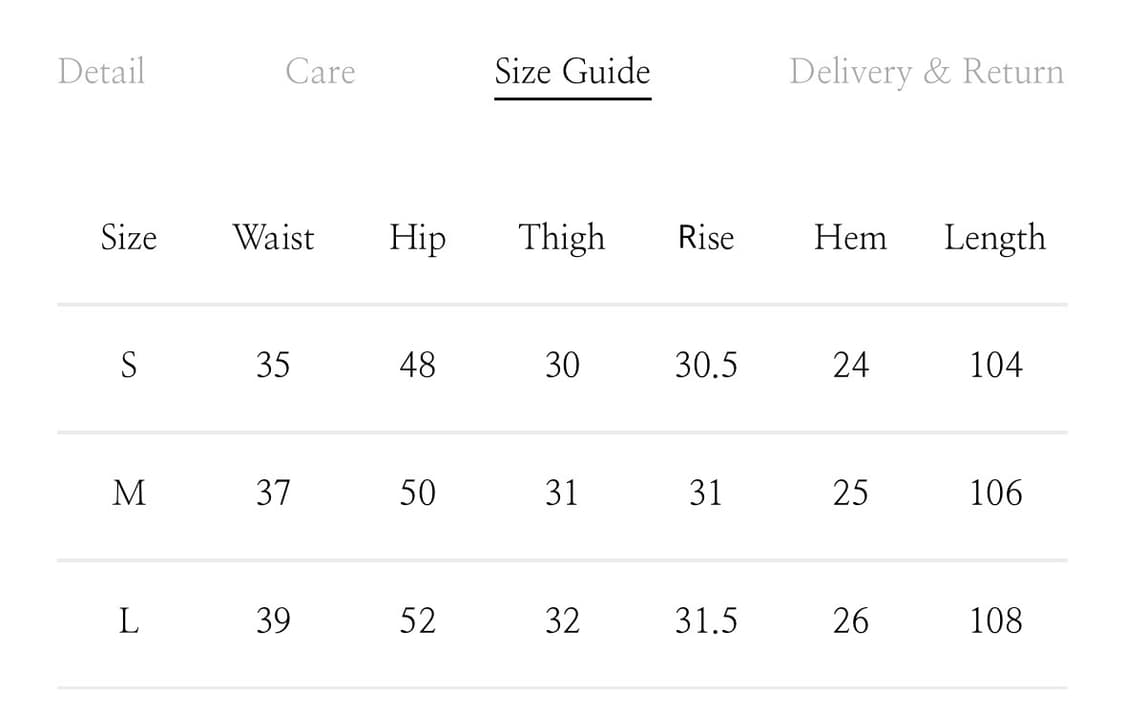Select size L row label

(x=128, y=621)
